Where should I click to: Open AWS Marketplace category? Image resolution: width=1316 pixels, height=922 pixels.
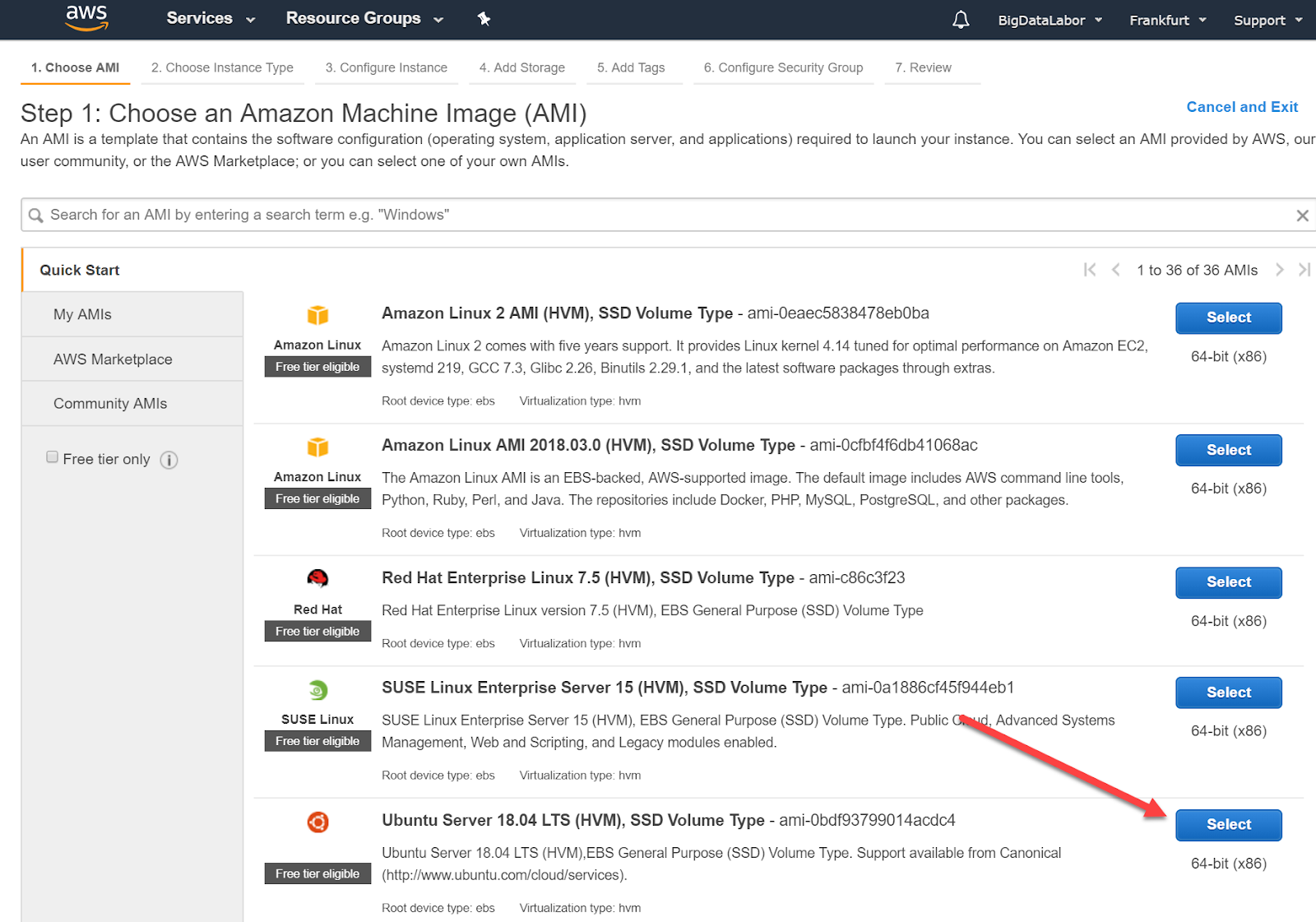(x=132, y=359)
